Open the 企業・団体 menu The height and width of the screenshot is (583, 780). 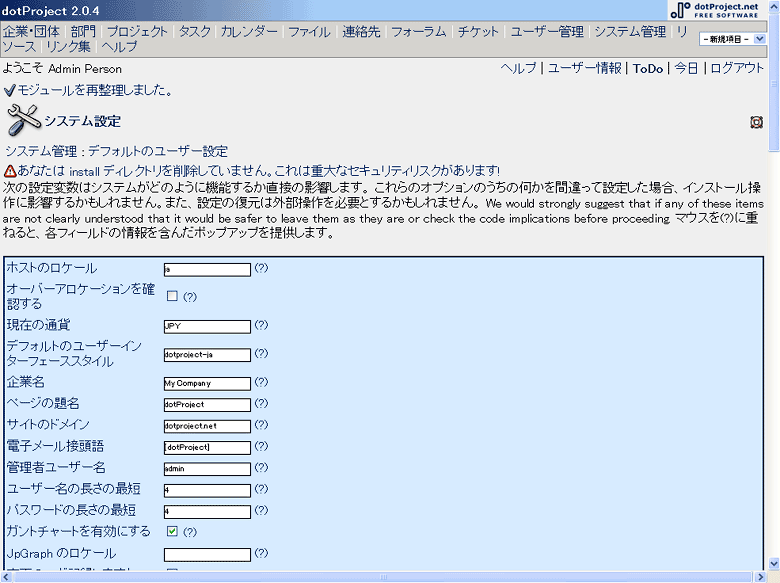tap(31, 31)
